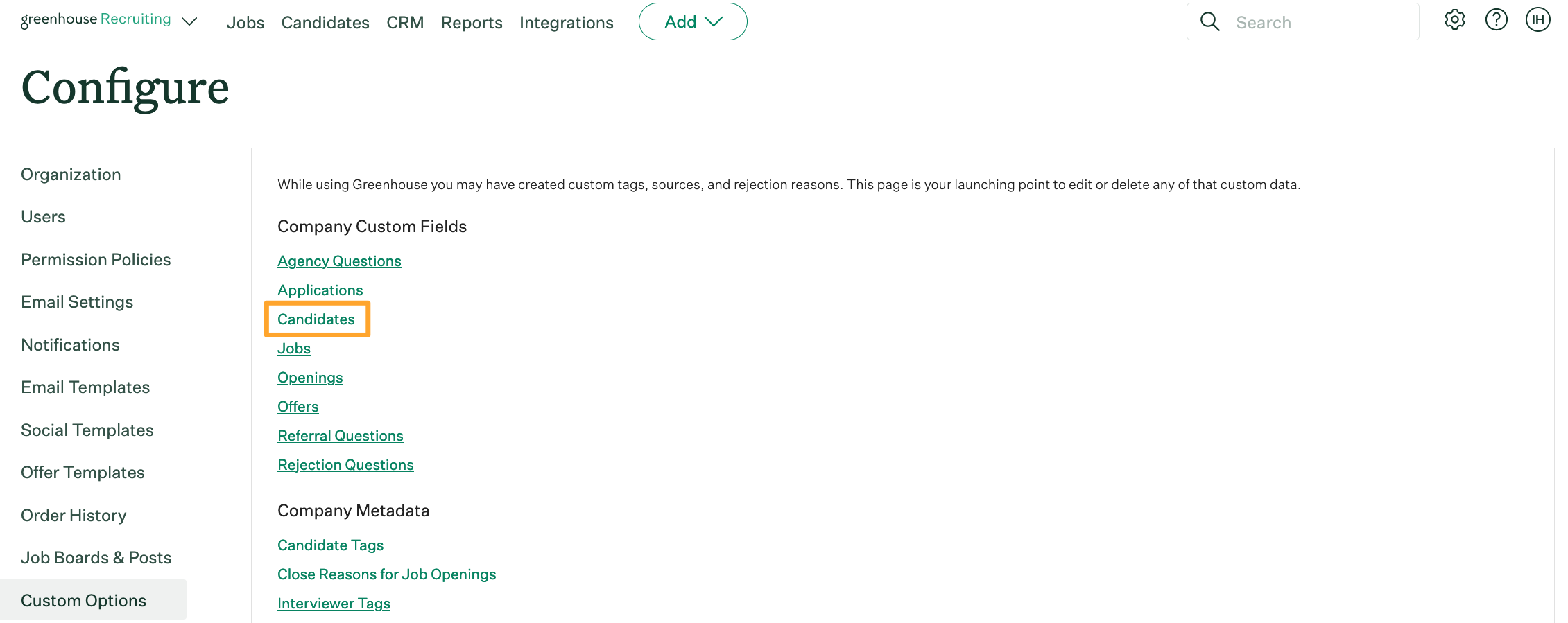The image size is (1568, 623).
Task: Select Users in the sidebar
Action: click(43, 217)
